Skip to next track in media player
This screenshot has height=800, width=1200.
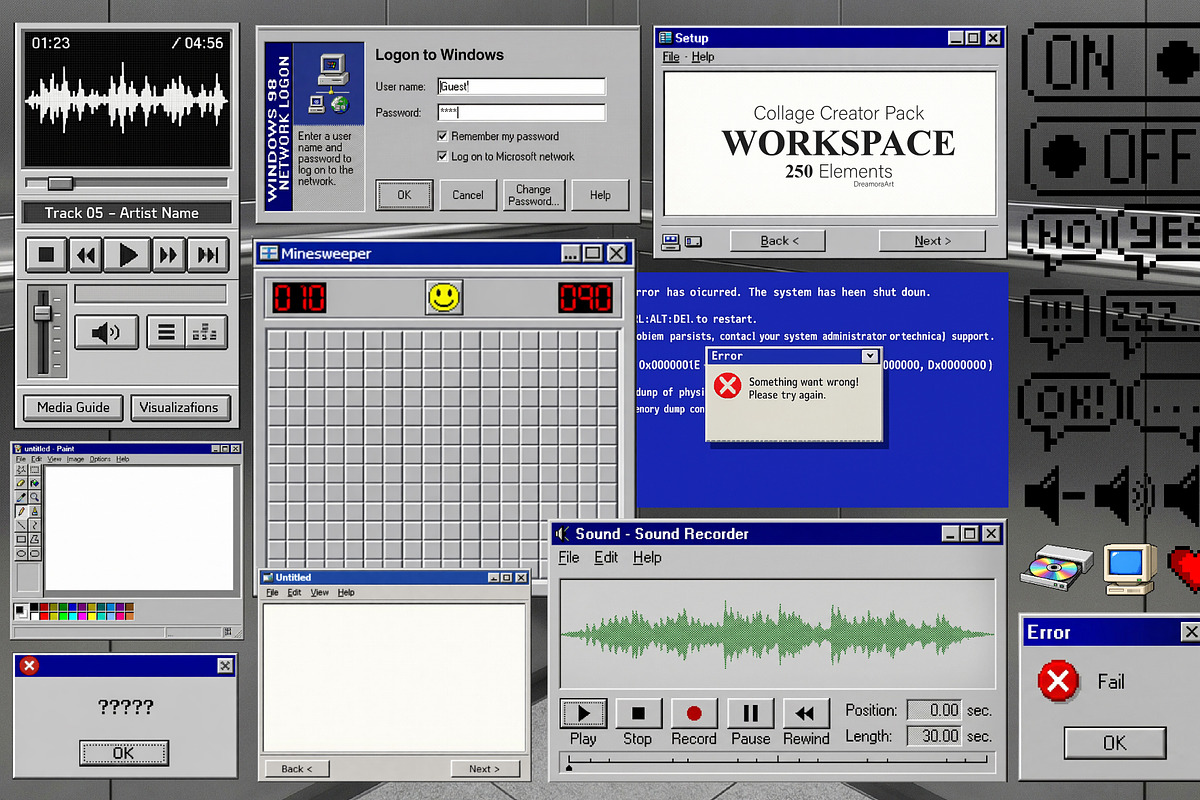click(207, 255)
